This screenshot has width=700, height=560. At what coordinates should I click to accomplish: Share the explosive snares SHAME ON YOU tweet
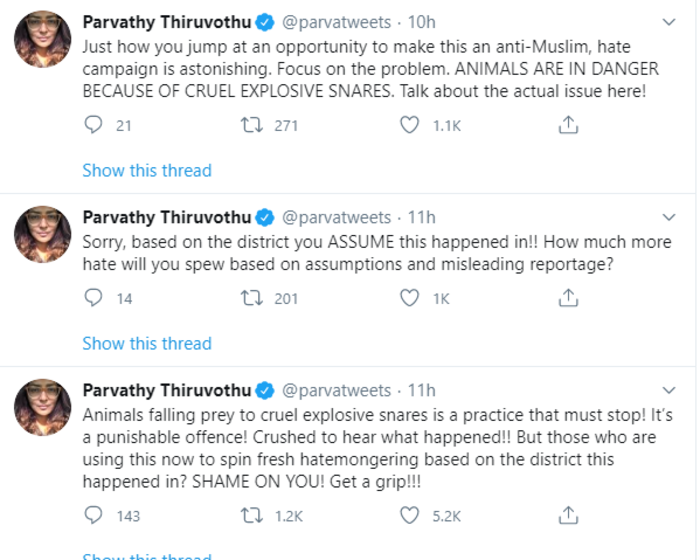[x=568, y=515]
